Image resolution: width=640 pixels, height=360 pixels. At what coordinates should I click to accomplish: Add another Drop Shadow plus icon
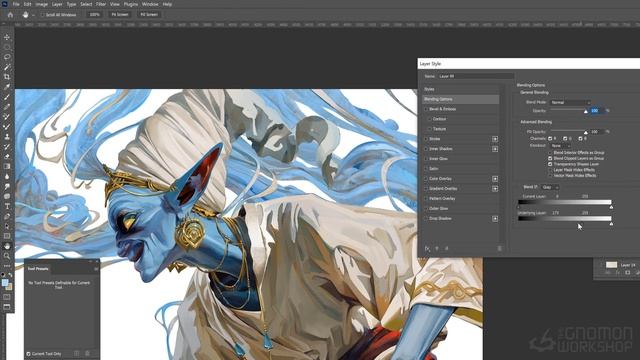click(495, 219)
